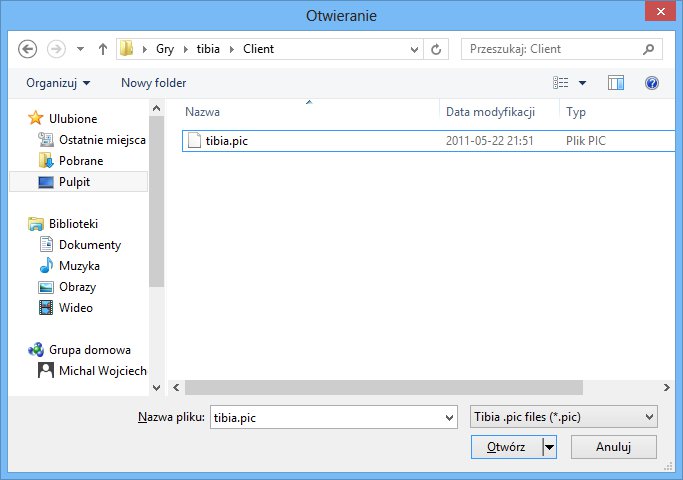683x480 pixels.
Task: Open the recent locations dropdown arrow
Action: 80,49
